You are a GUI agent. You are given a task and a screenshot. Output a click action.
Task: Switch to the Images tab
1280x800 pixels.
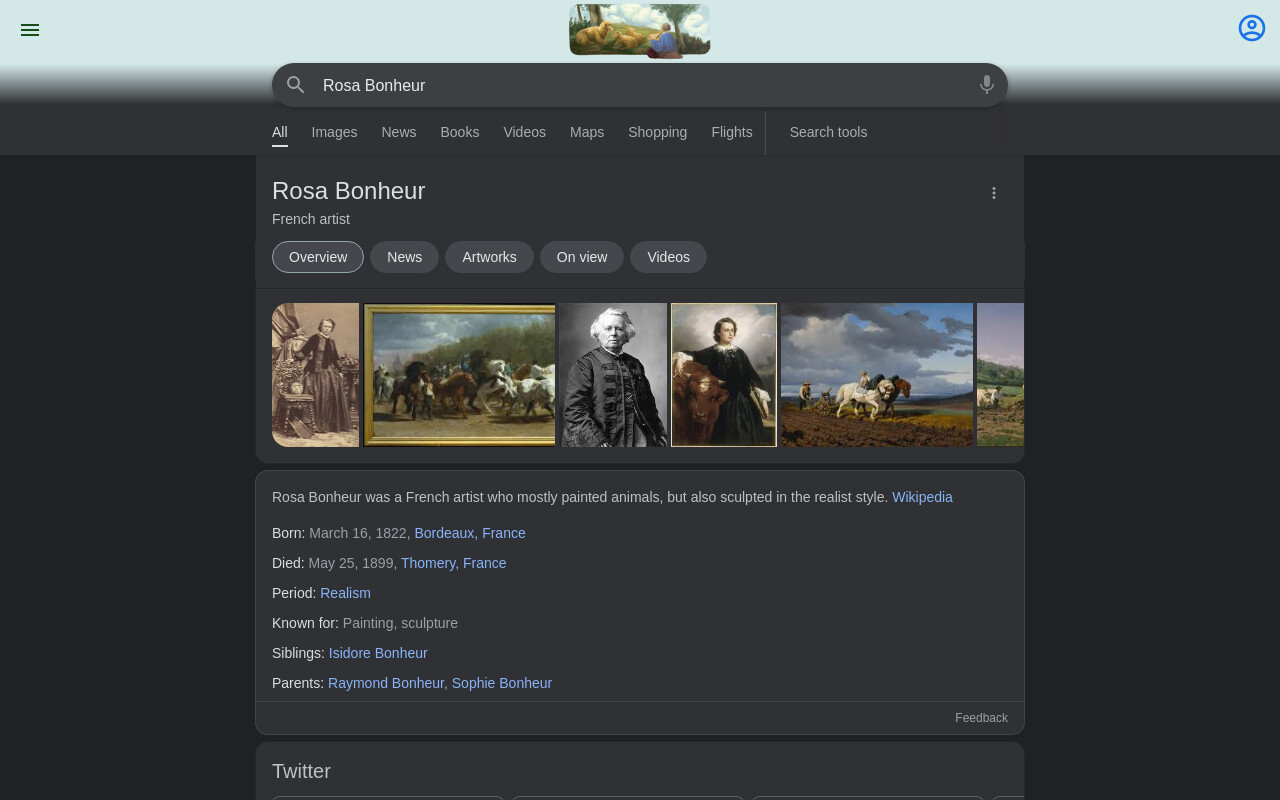pos(334,132)
